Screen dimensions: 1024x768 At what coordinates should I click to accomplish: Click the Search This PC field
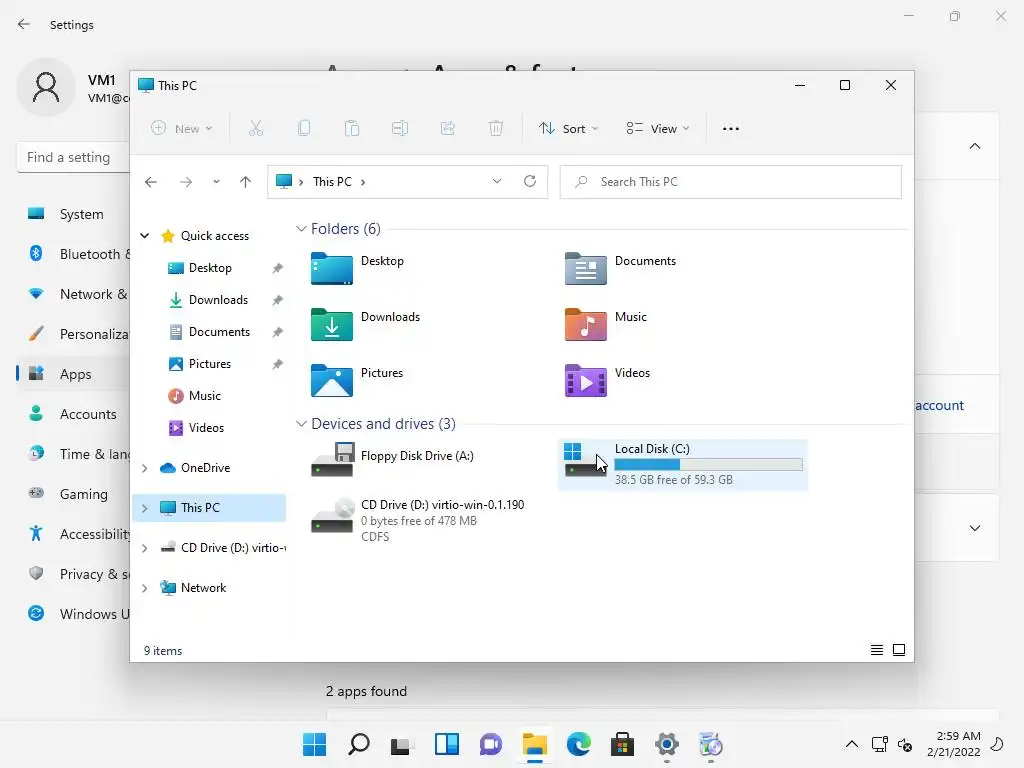[731, 182]
